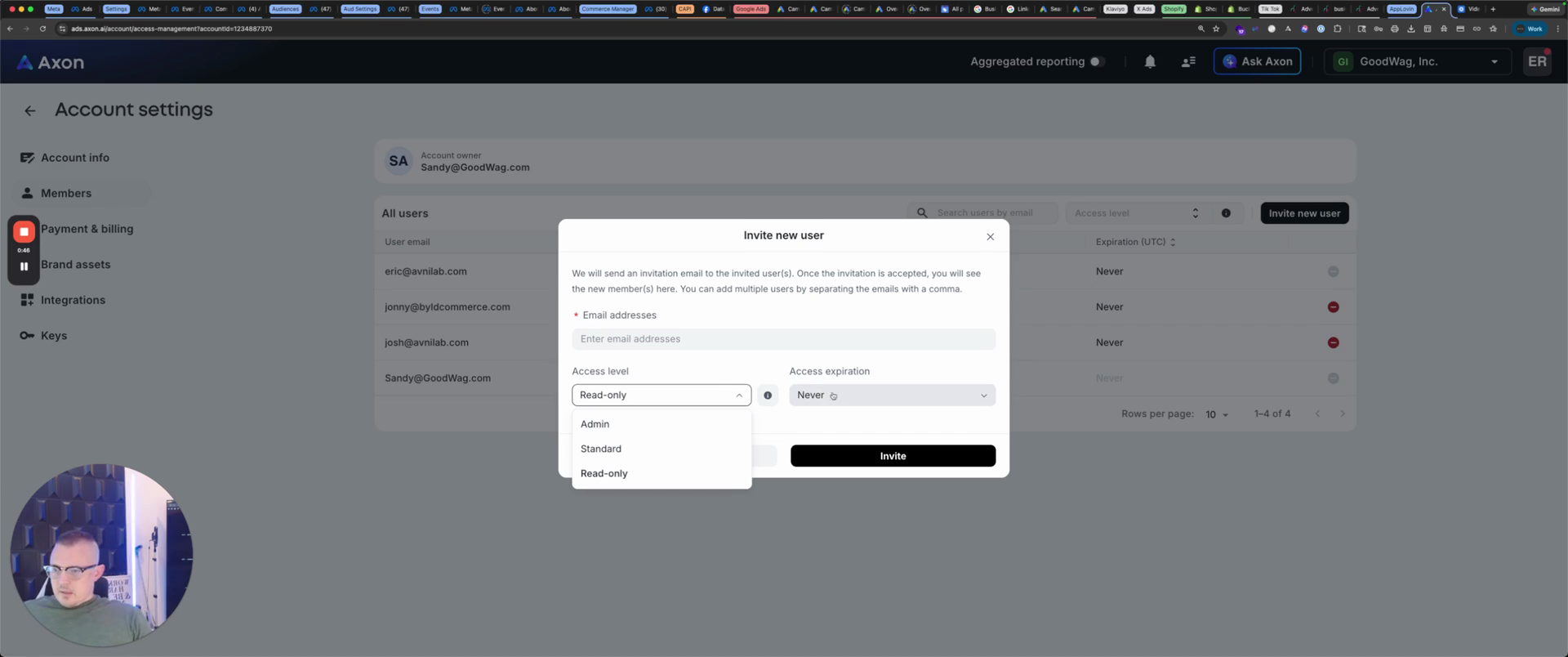1568x657 pixels.
Task: Open browser zoom magnifier icon
Action: point(1200,29)
